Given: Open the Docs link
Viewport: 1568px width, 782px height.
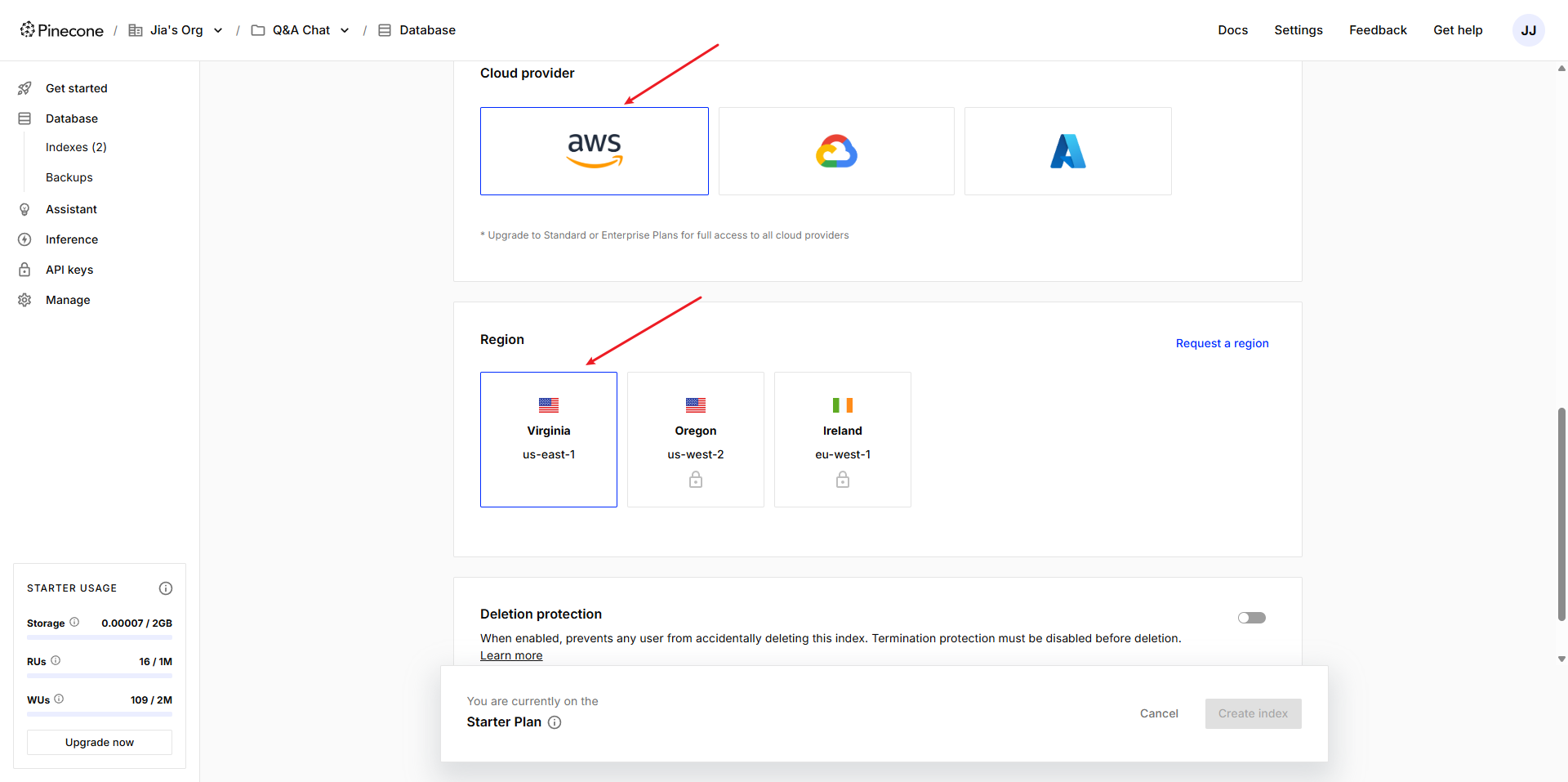Looking at the screenshot, I should point(1232,30).
